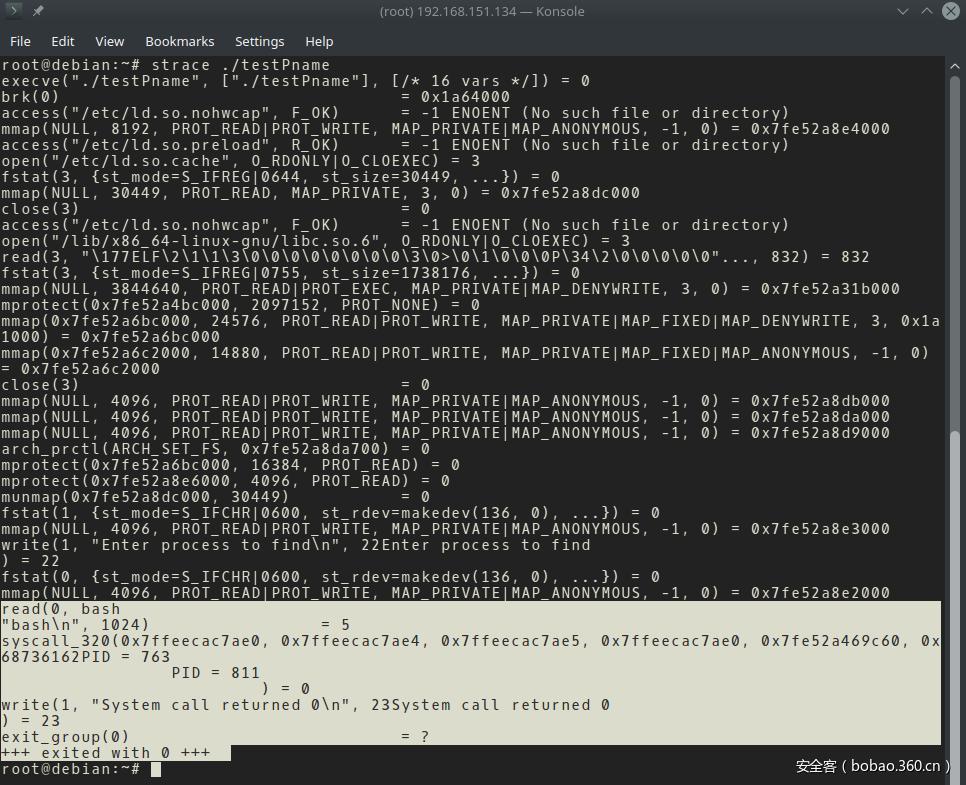Open the Edit menu

(62, 41)
